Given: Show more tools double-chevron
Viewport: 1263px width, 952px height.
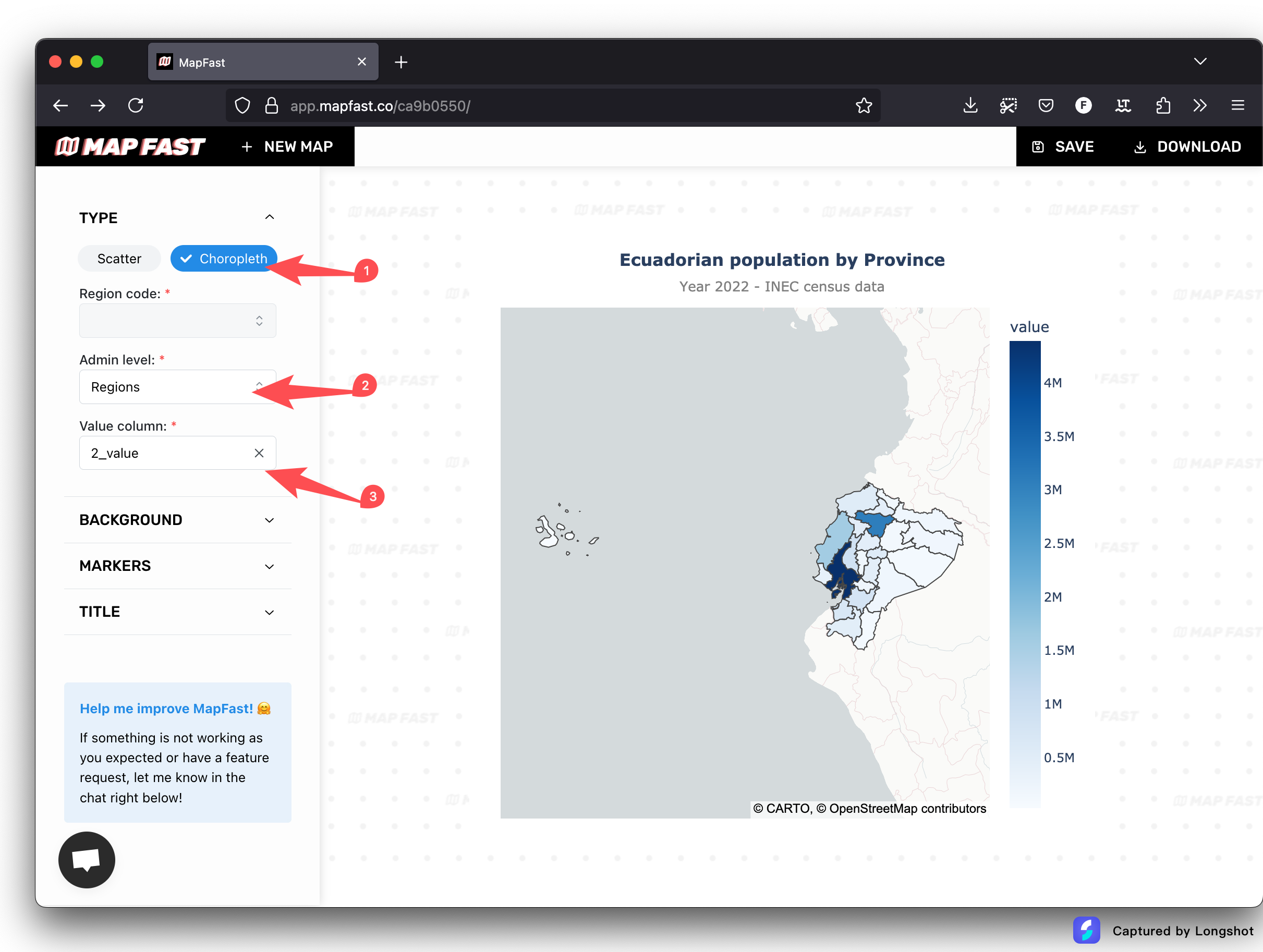Looking at the screenshot, I should tap(1199, 106).
